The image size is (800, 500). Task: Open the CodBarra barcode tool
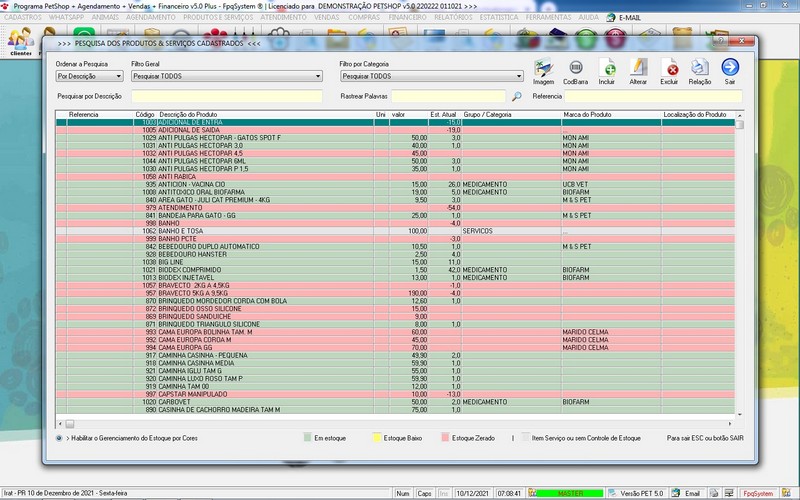coord(575,68)
